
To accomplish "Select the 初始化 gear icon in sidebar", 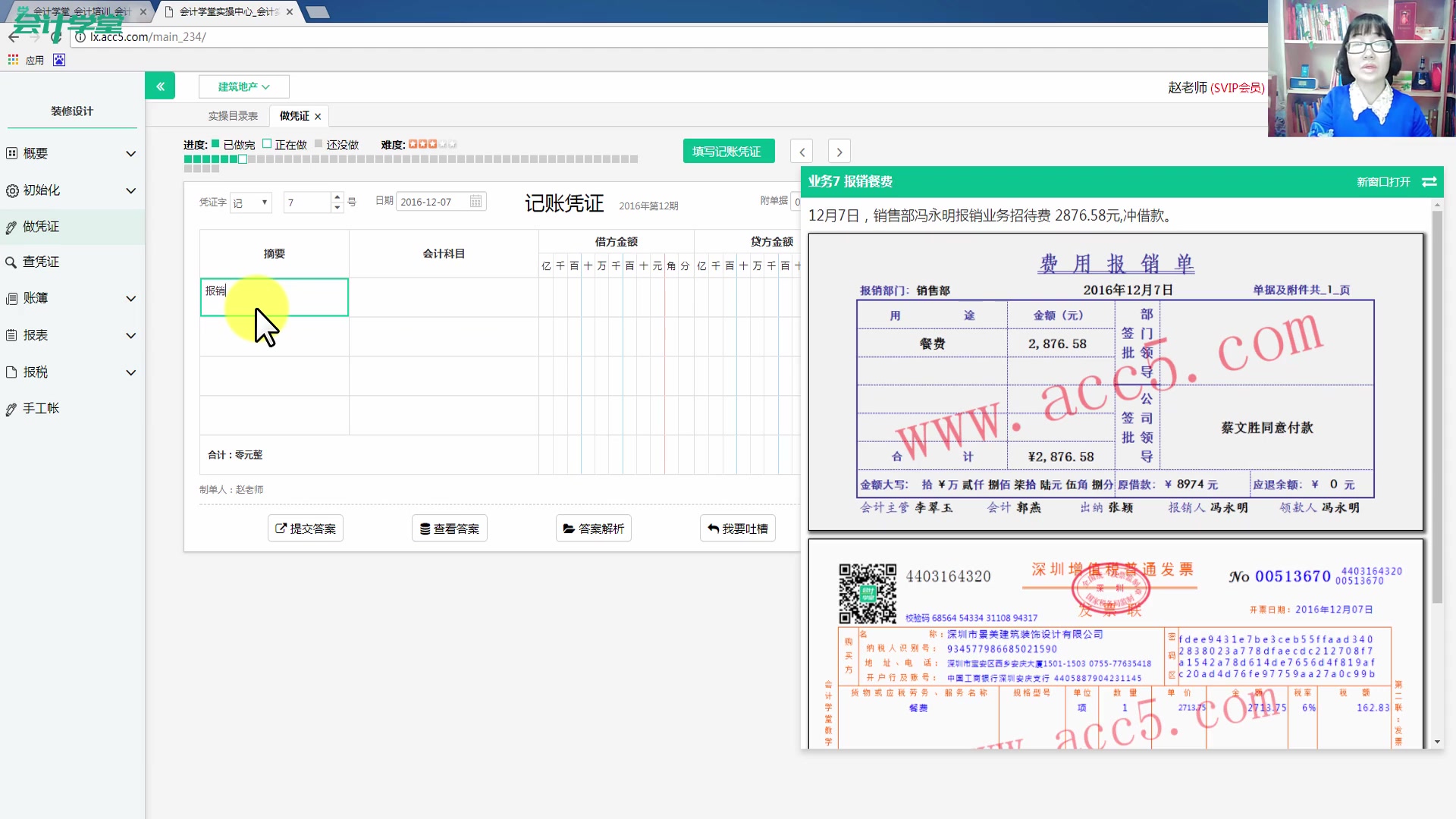I will 12,191.
